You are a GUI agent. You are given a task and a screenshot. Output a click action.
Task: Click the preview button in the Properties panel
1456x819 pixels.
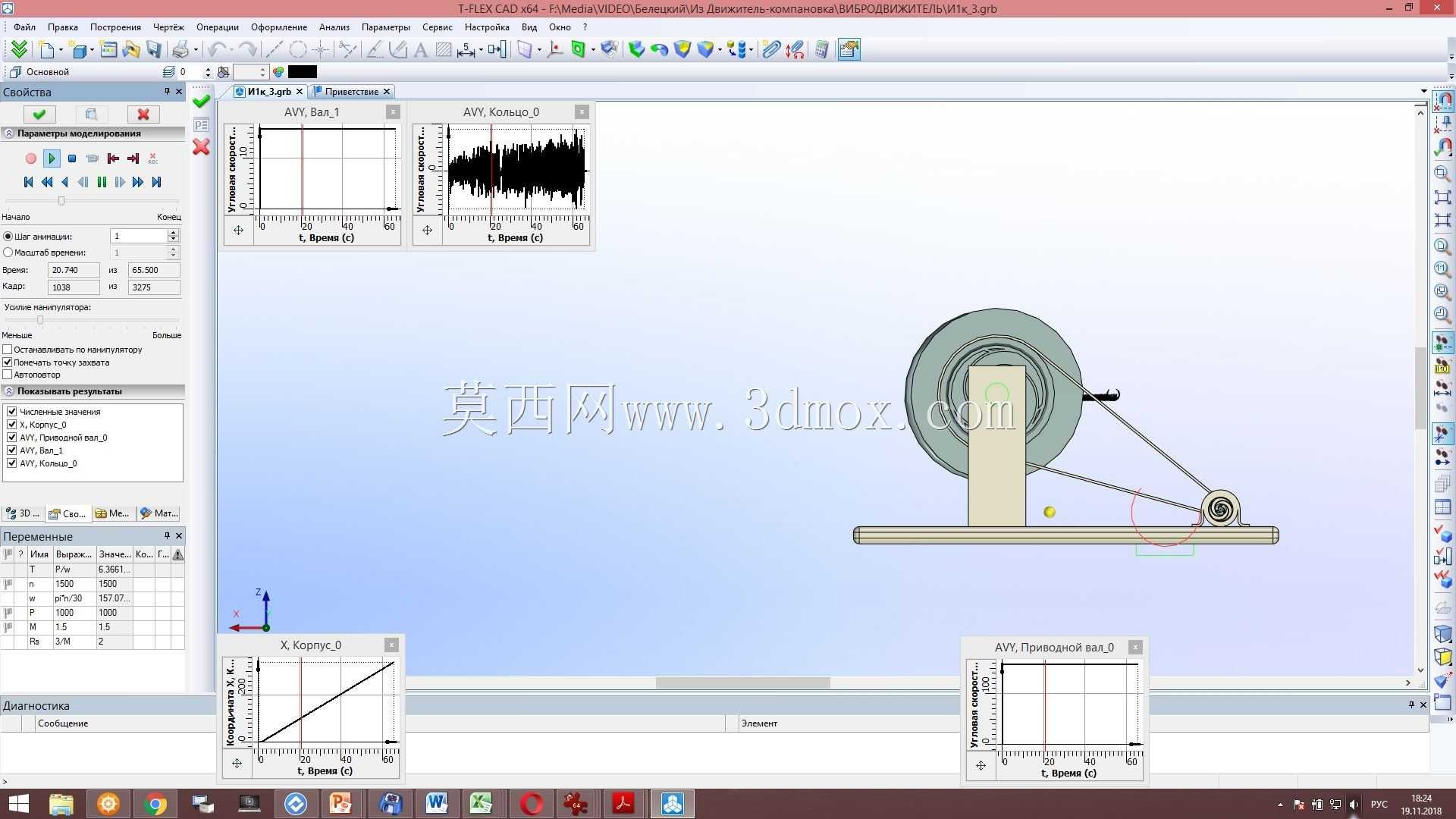[91, 115]
